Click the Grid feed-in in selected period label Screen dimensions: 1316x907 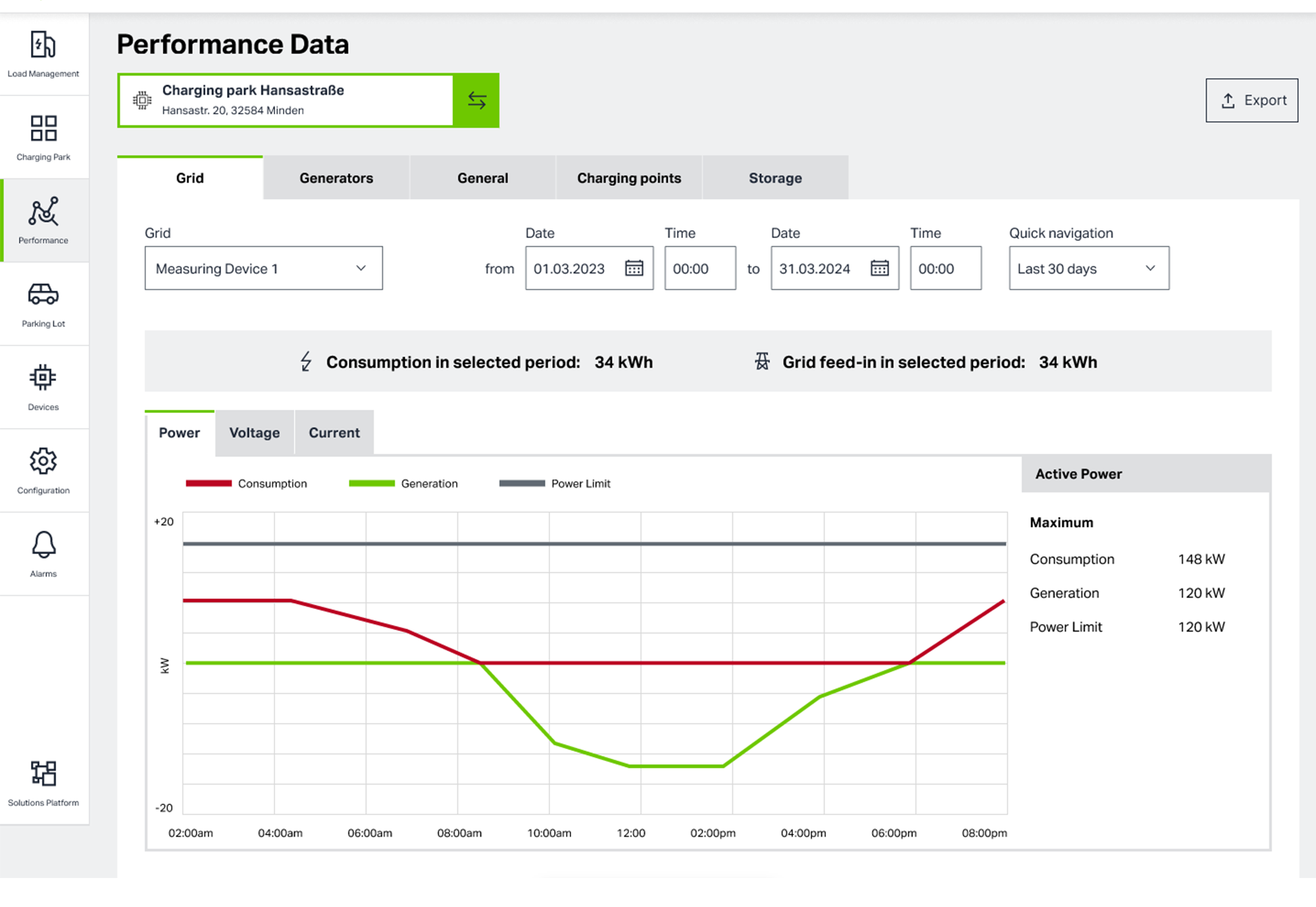tap(903, 362)
